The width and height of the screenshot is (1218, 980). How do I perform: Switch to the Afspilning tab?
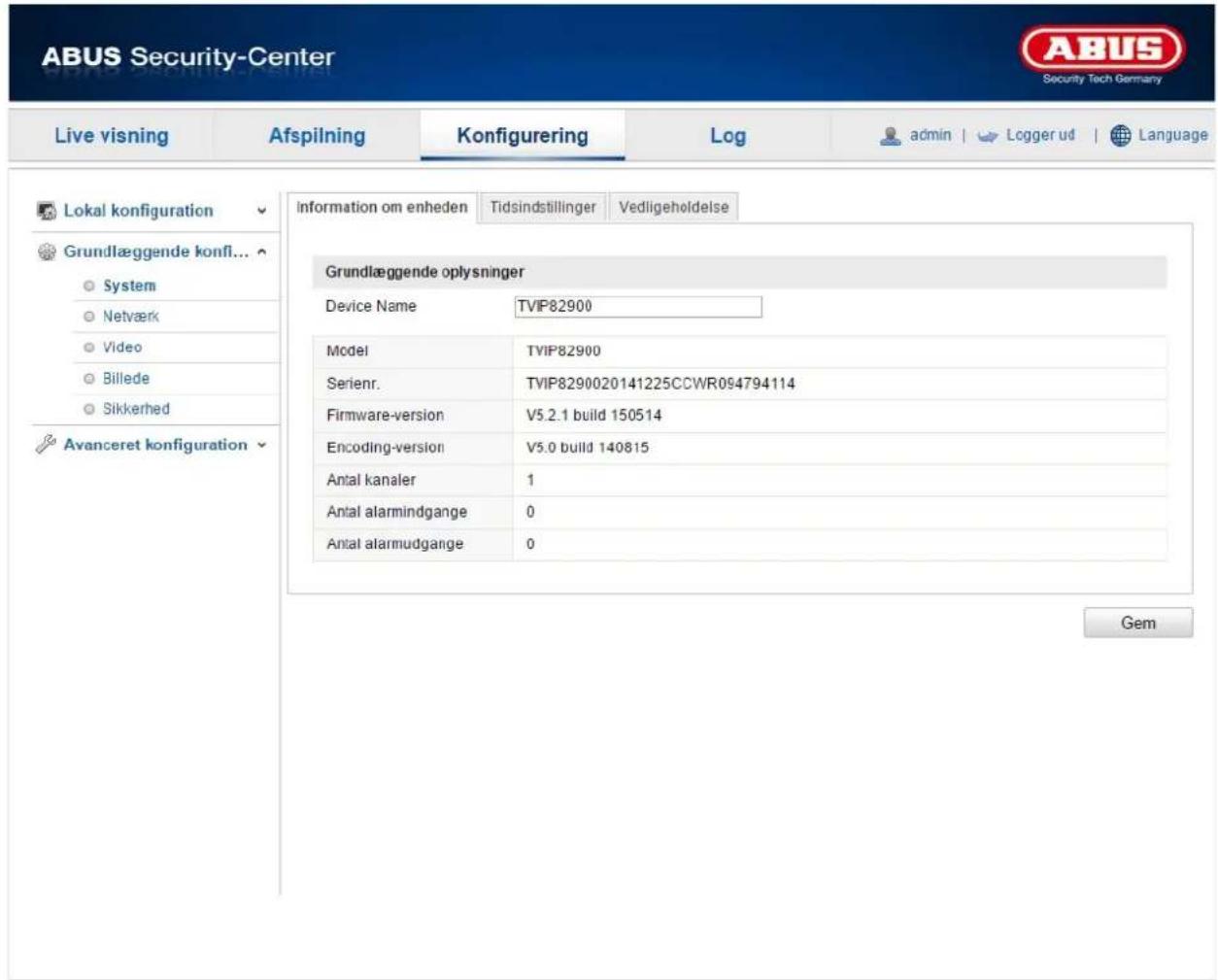(x=317, y=136)
